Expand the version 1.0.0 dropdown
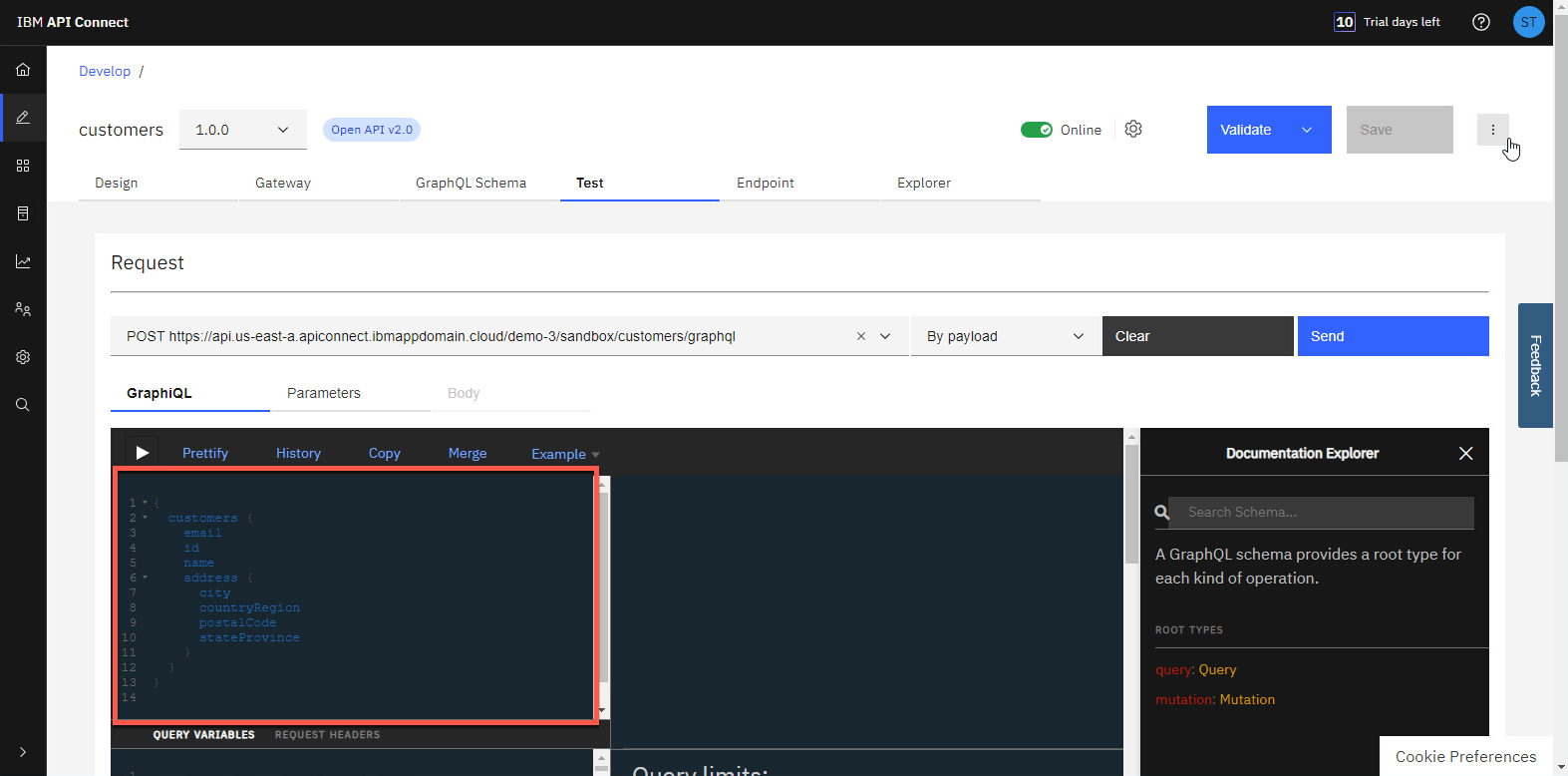The width and height of the screenshot is (1568, 776). click(242, 130)
